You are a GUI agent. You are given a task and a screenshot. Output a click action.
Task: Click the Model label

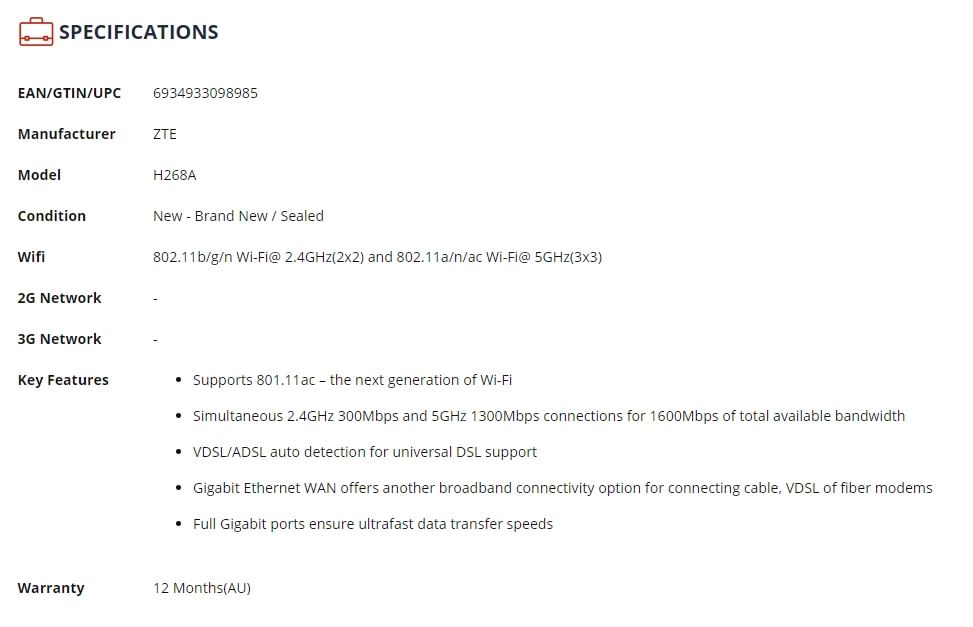coord(39,175)
